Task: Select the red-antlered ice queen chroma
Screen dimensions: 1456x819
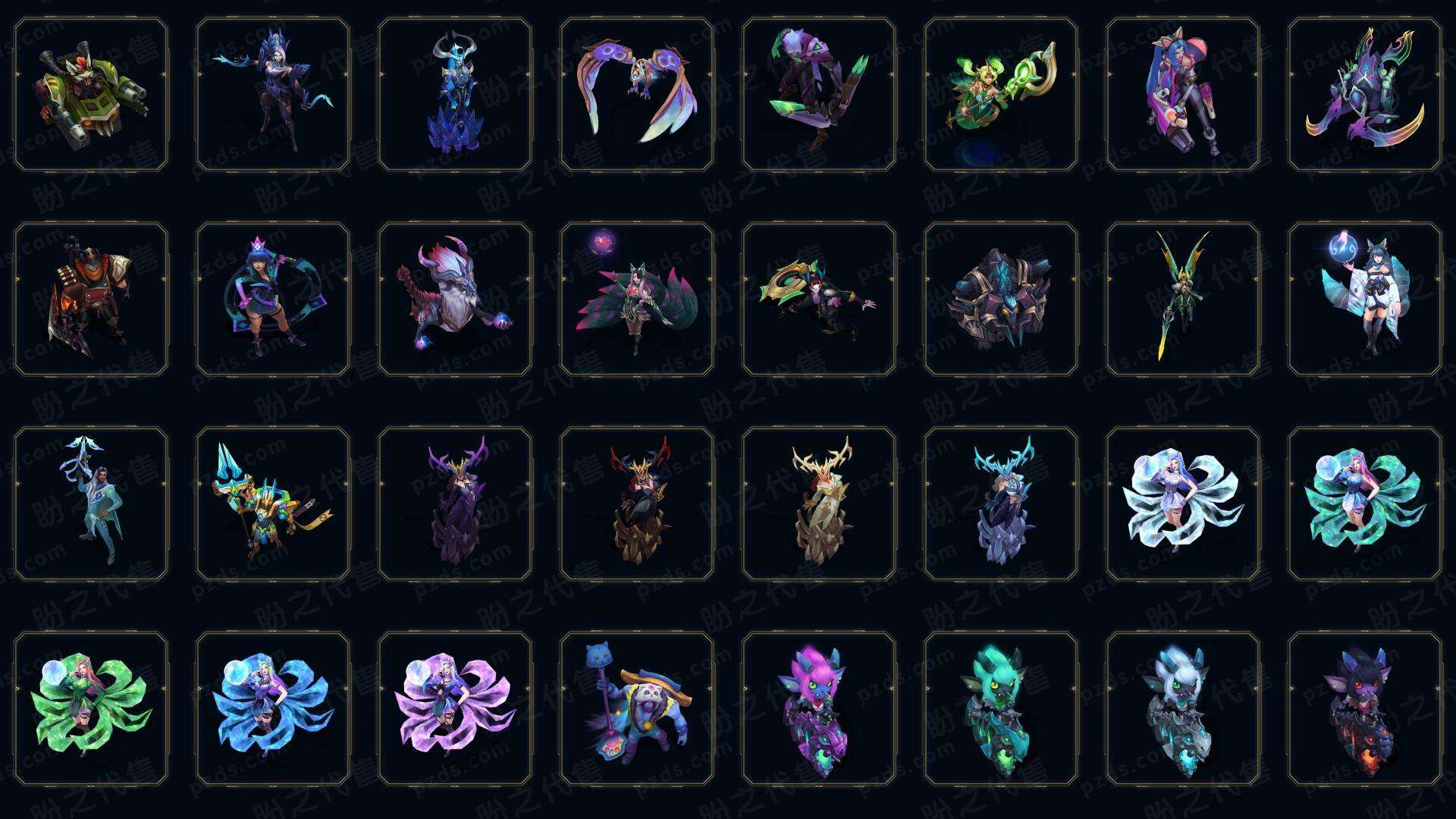Action: pos(637,504)
